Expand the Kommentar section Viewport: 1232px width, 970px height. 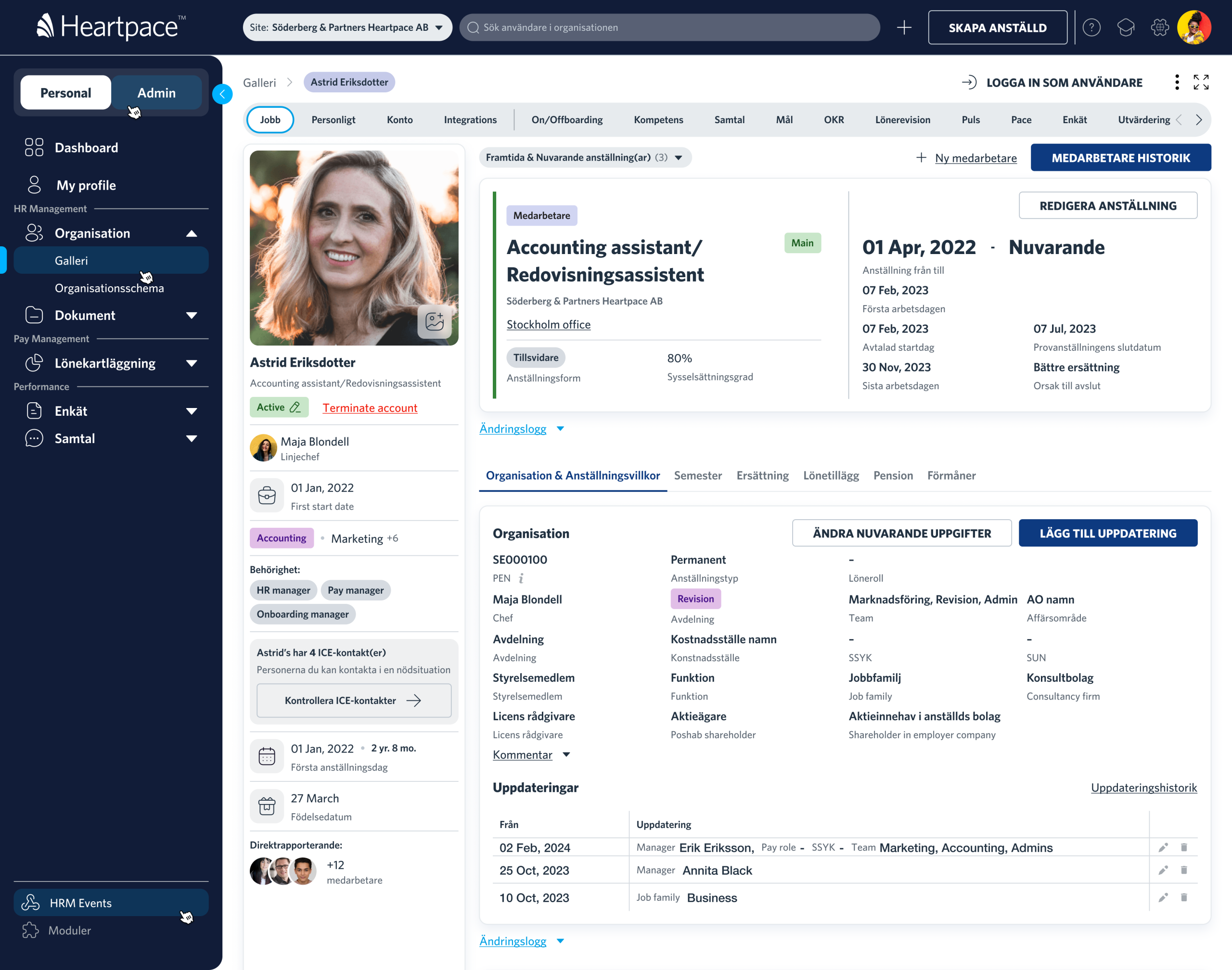click(x=531, y=754)
